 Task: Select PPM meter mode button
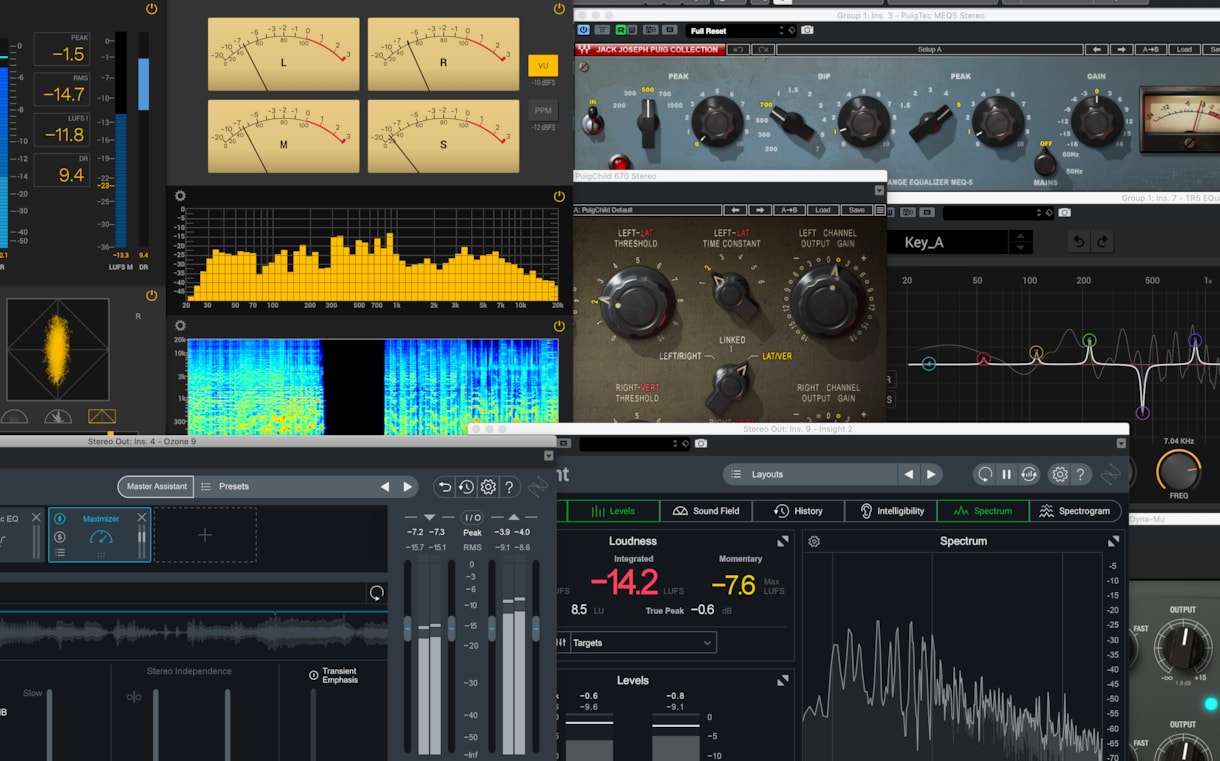(x=543, y=110)
